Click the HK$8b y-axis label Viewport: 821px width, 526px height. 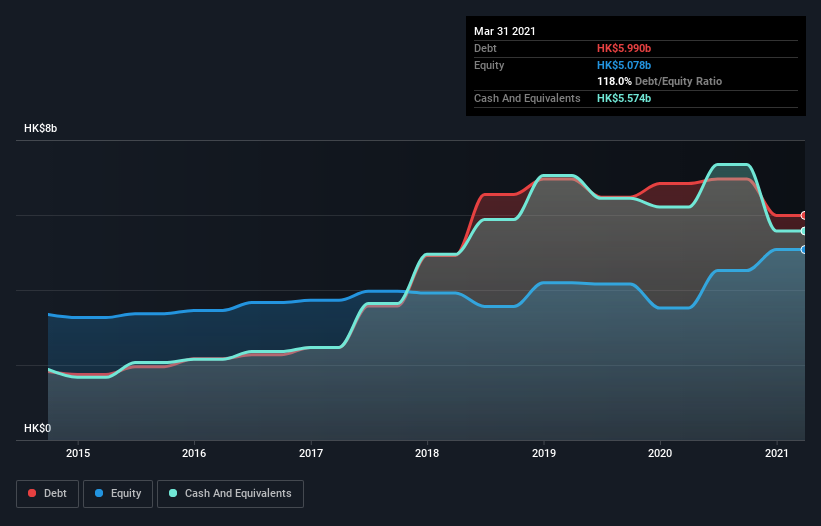pos(40,129)
